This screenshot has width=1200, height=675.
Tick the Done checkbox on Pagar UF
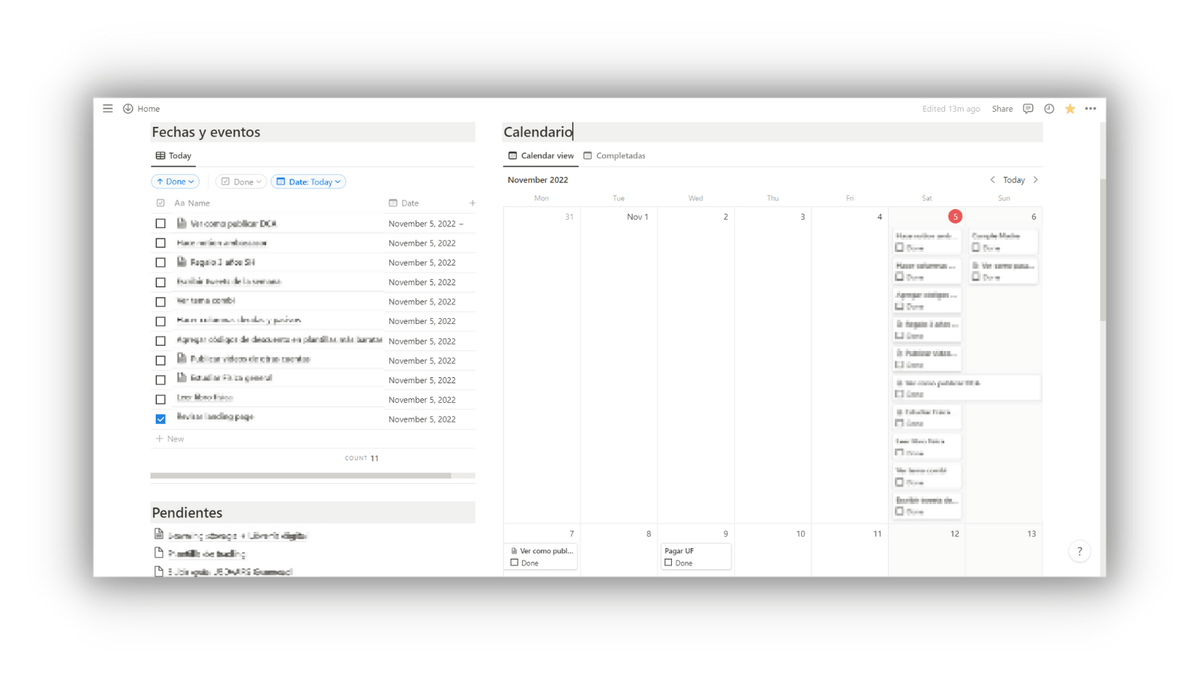[668, 563]
